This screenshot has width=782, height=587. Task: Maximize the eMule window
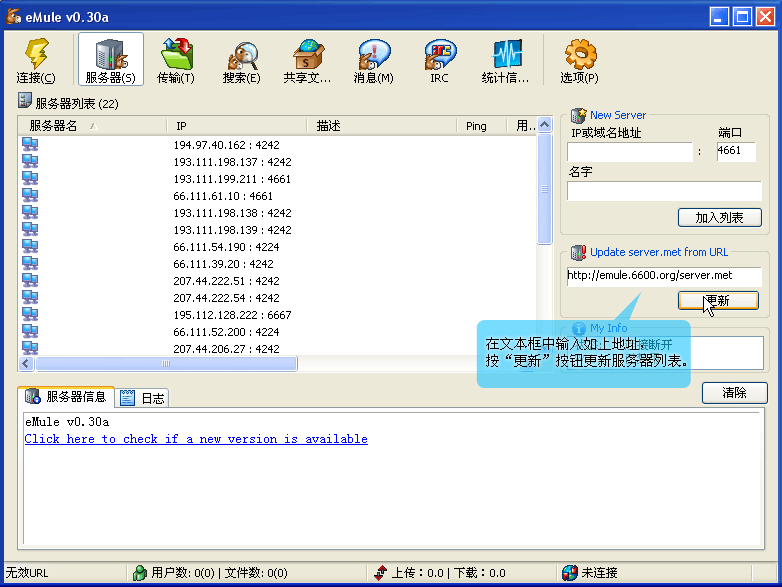(742, 17)
